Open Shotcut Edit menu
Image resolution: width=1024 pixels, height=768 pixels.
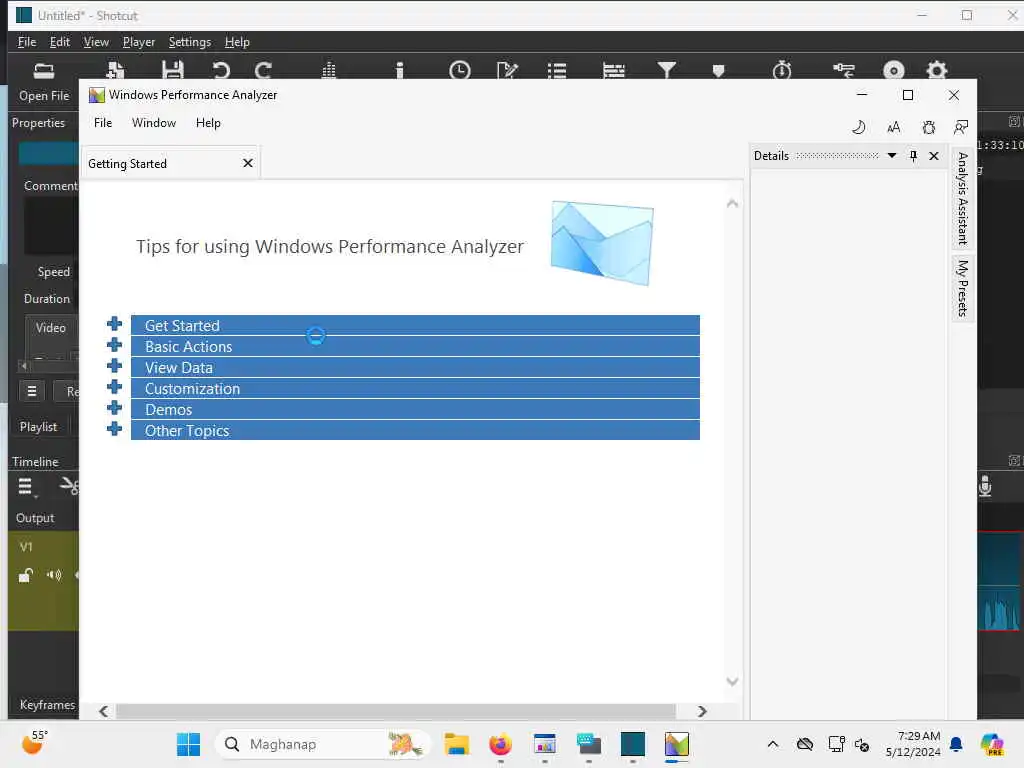[59, 42]
